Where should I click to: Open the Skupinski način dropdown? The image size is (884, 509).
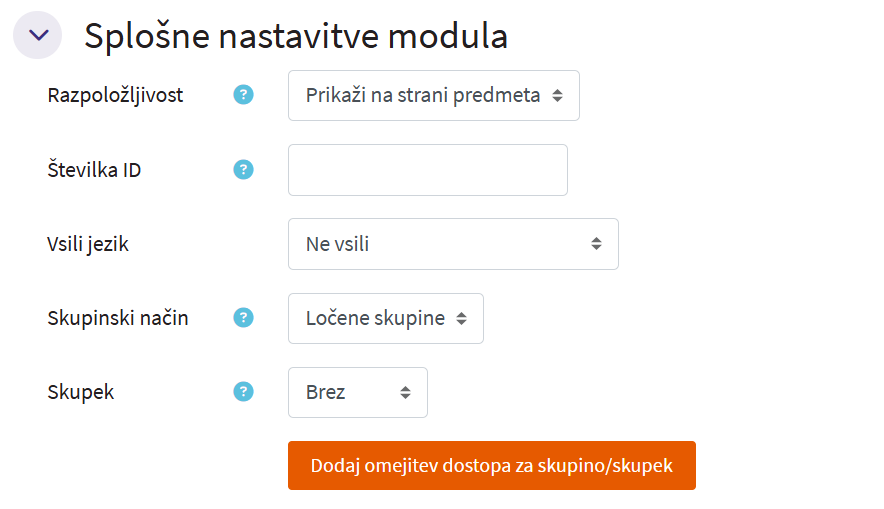(x=385, y=318)
